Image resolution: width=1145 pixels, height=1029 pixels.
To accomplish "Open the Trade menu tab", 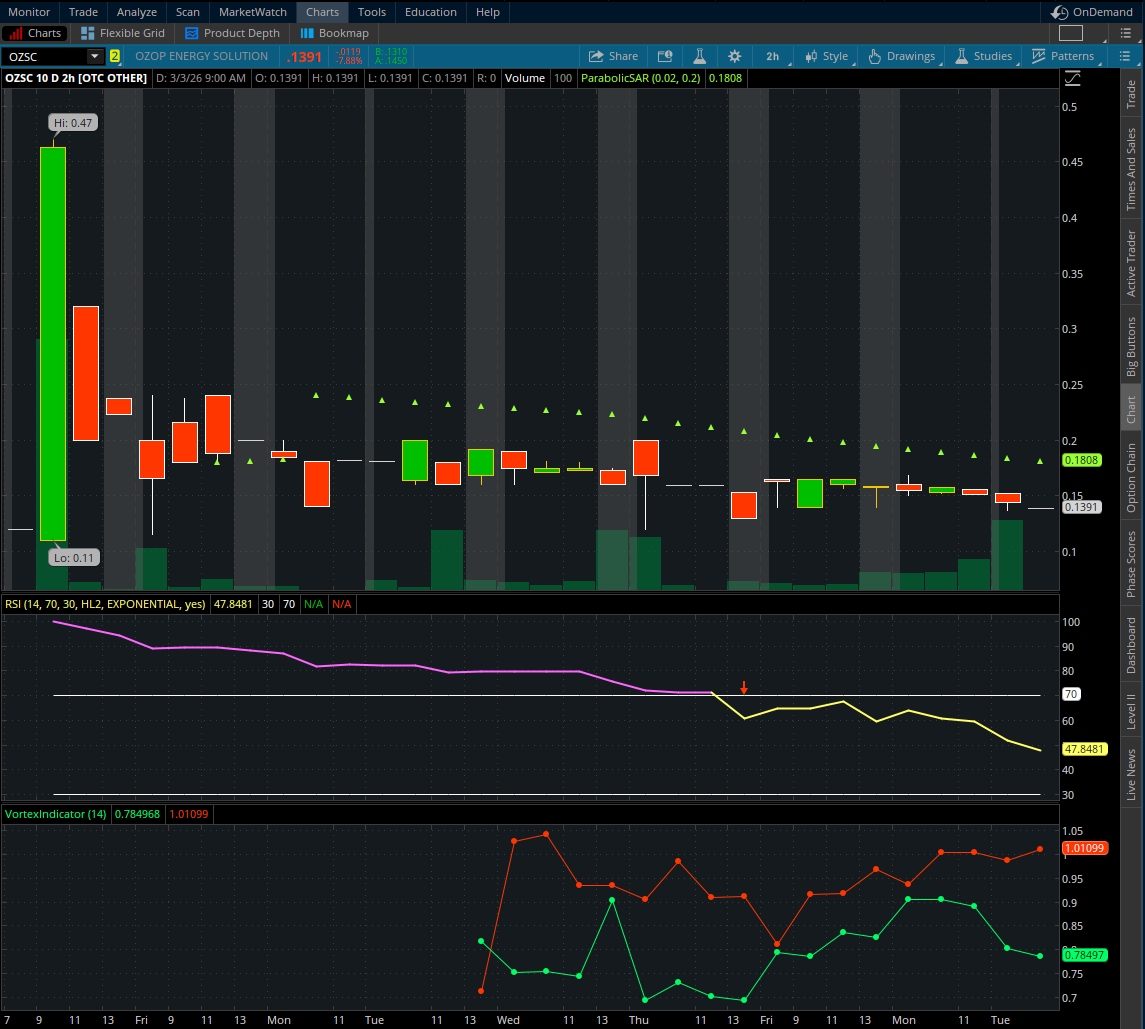I will point(83,12).
